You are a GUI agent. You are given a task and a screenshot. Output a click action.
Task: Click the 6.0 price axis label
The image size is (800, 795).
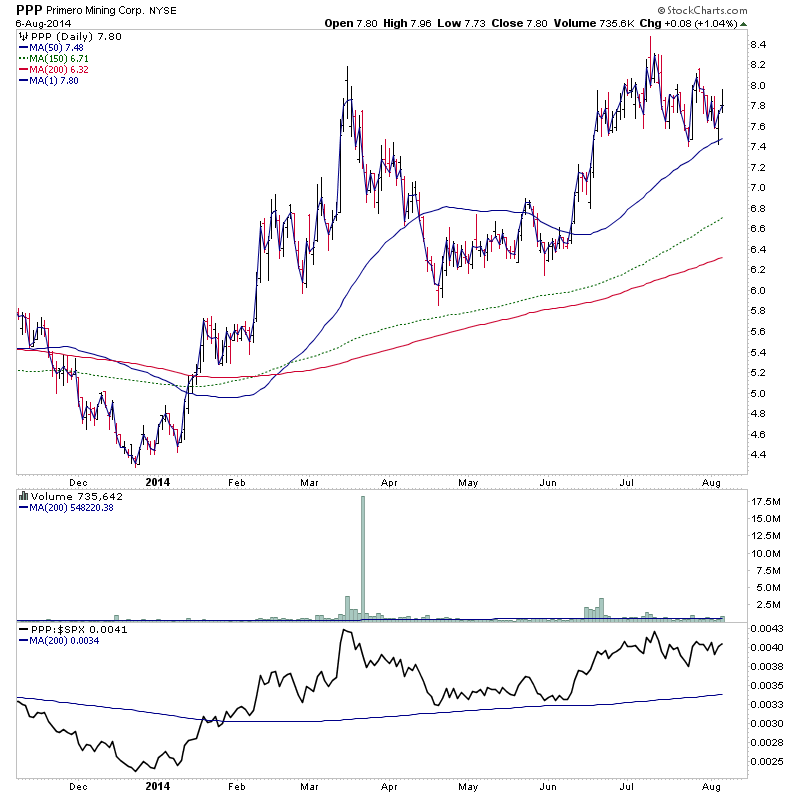click(758, 290)
